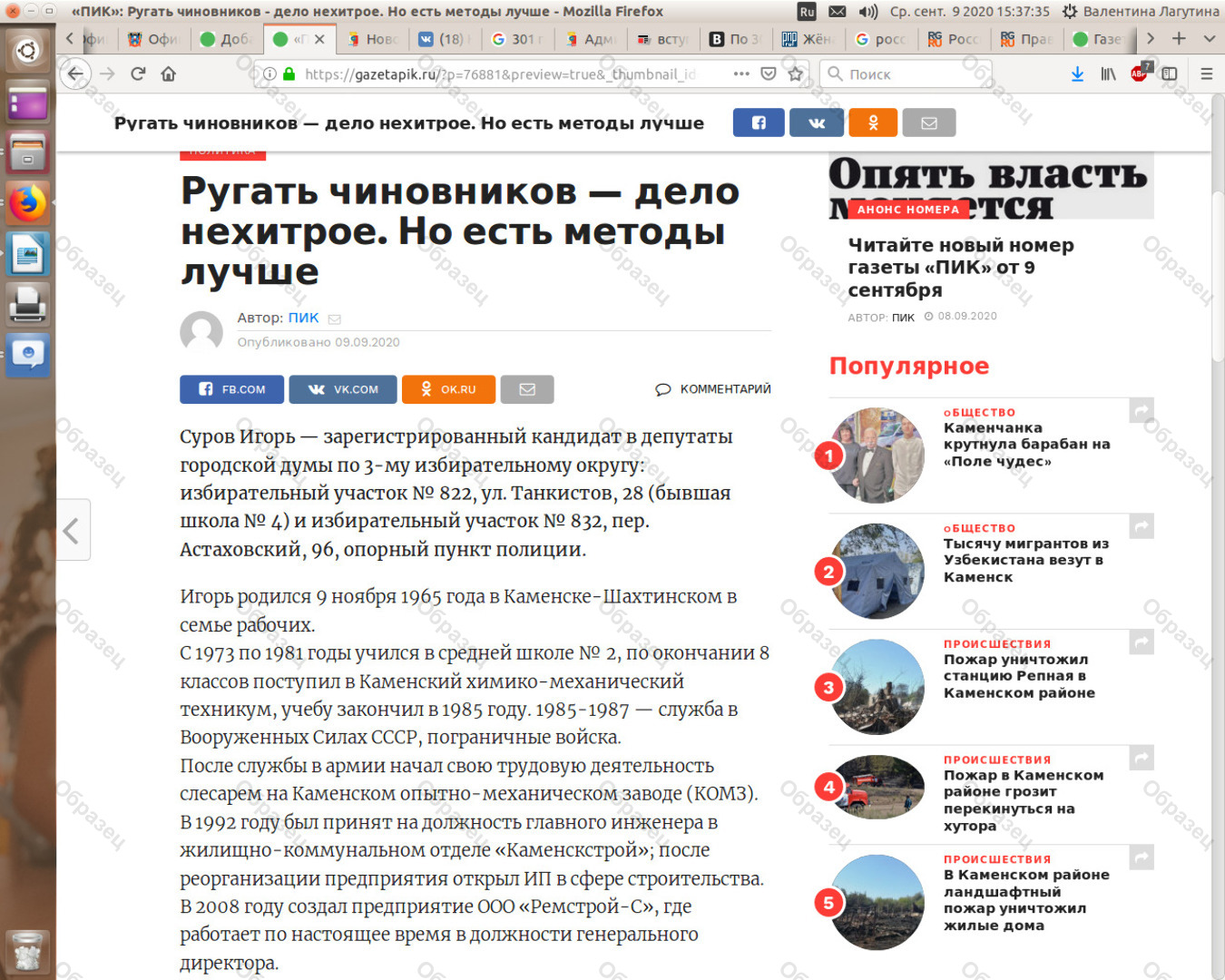1225x980 pixels.
Task: Bookmark this page with the star icon
Action: pos(796,74)
